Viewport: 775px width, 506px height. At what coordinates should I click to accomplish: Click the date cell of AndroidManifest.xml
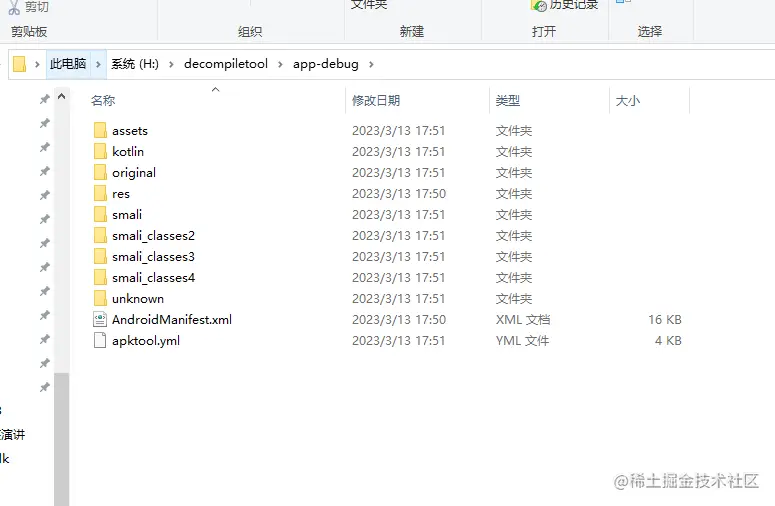399,320
